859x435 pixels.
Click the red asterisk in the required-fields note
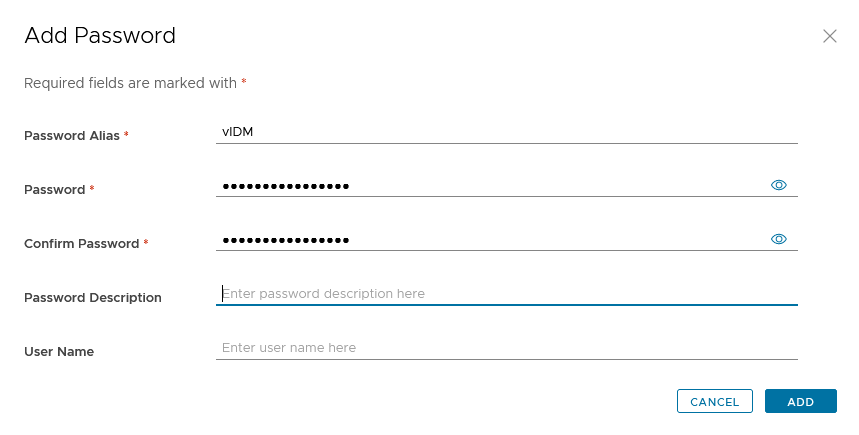point(244,82)
